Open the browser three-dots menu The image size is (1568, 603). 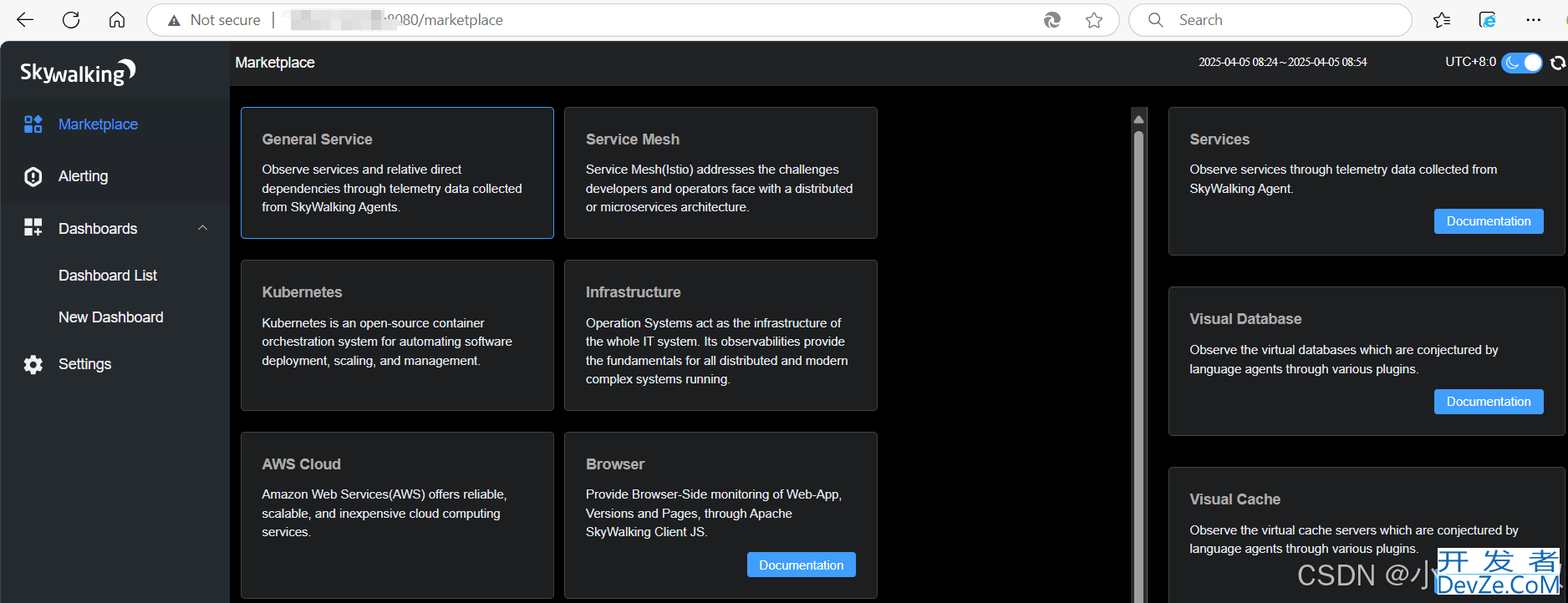point(1533,20)
